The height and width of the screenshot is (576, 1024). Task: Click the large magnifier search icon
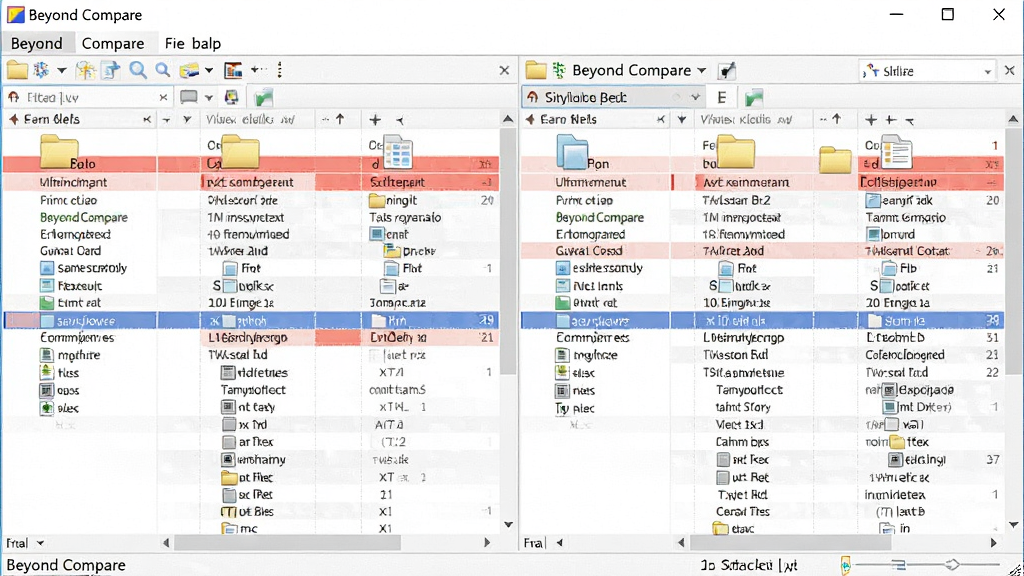138,70
